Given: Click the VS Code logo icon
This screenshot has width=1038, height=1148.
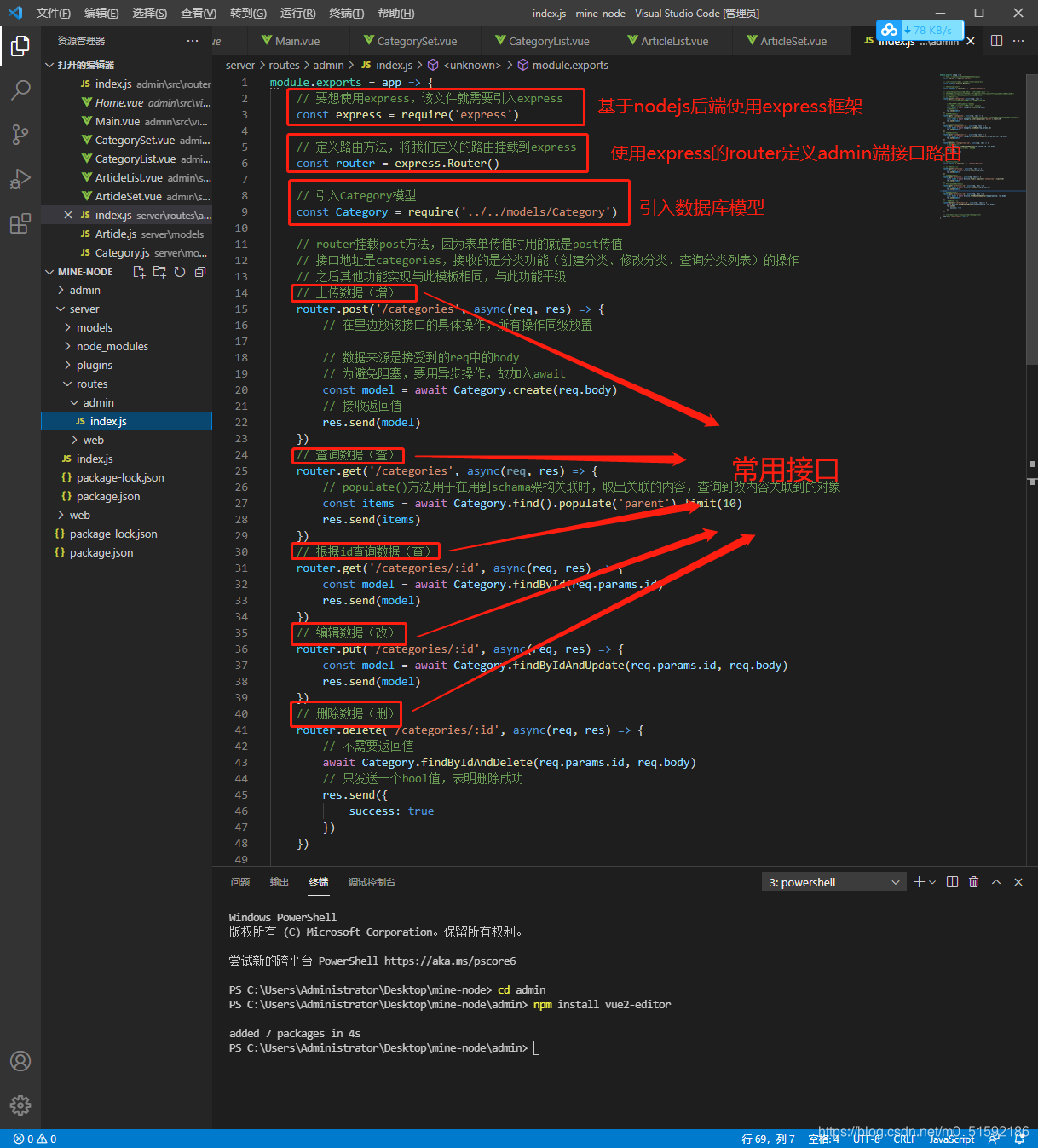Looking at the screenshot, I should tap(15, 13).
